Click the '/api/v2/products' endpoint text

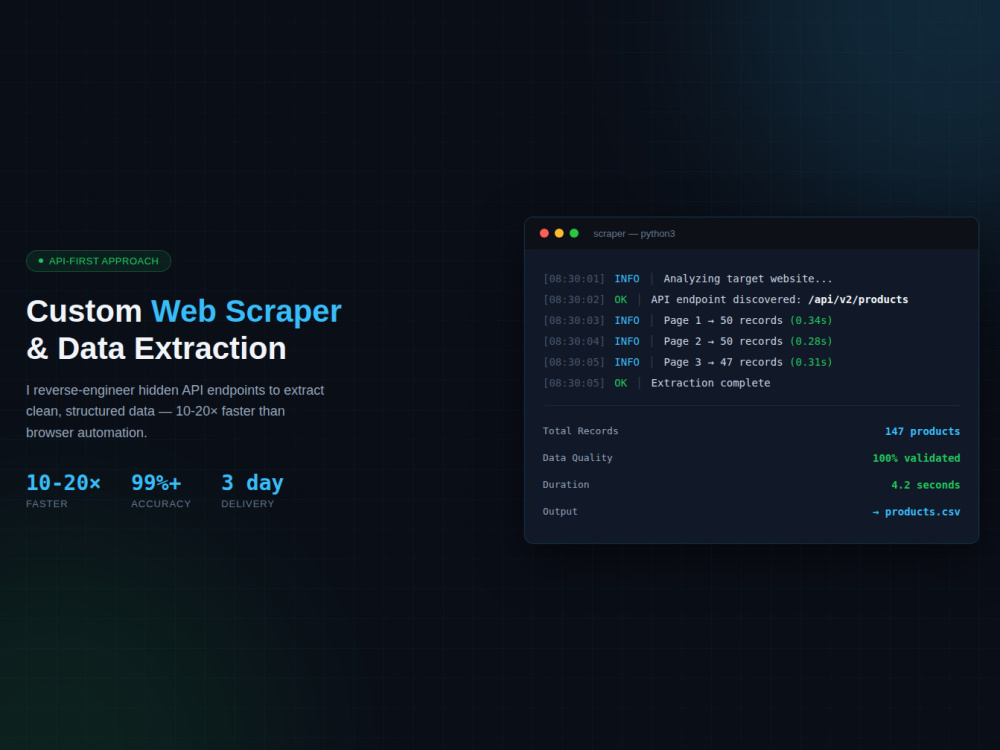[x=858, y=300]
